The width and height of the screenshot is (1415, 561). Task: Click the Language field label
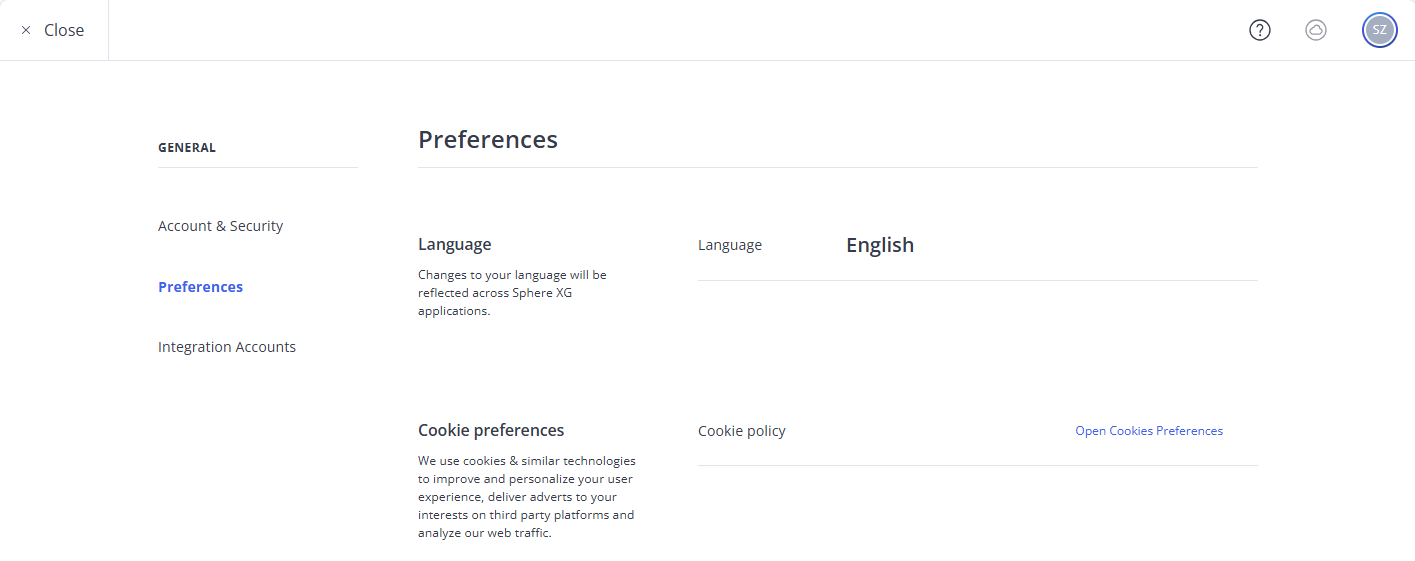730,245
